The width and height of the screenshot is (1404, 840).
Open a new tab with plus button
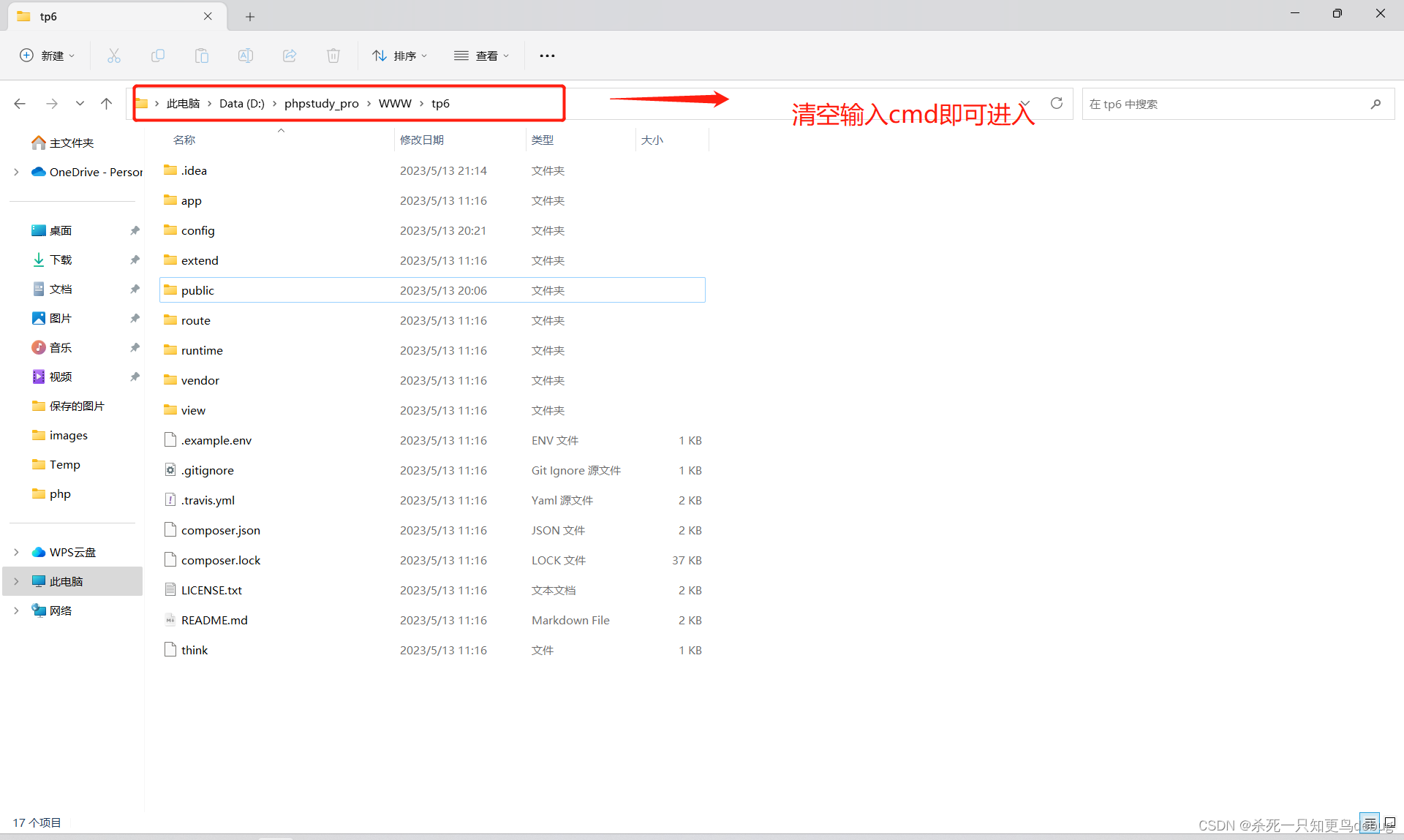[x=250, y=16]
